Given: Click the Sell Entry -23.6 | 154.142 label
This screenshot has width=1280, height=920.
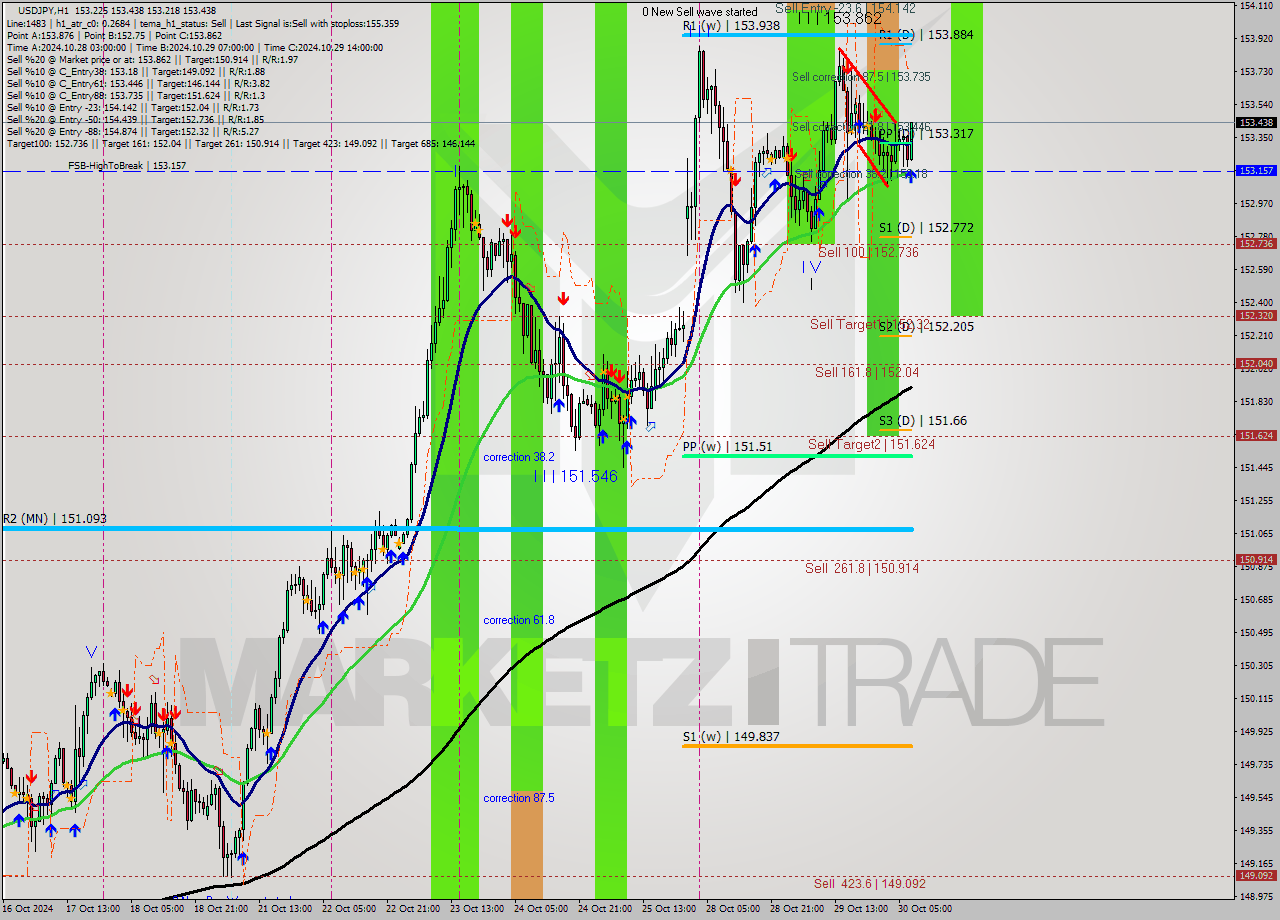Looking at the screenshot, I should [x=845, y=7].
